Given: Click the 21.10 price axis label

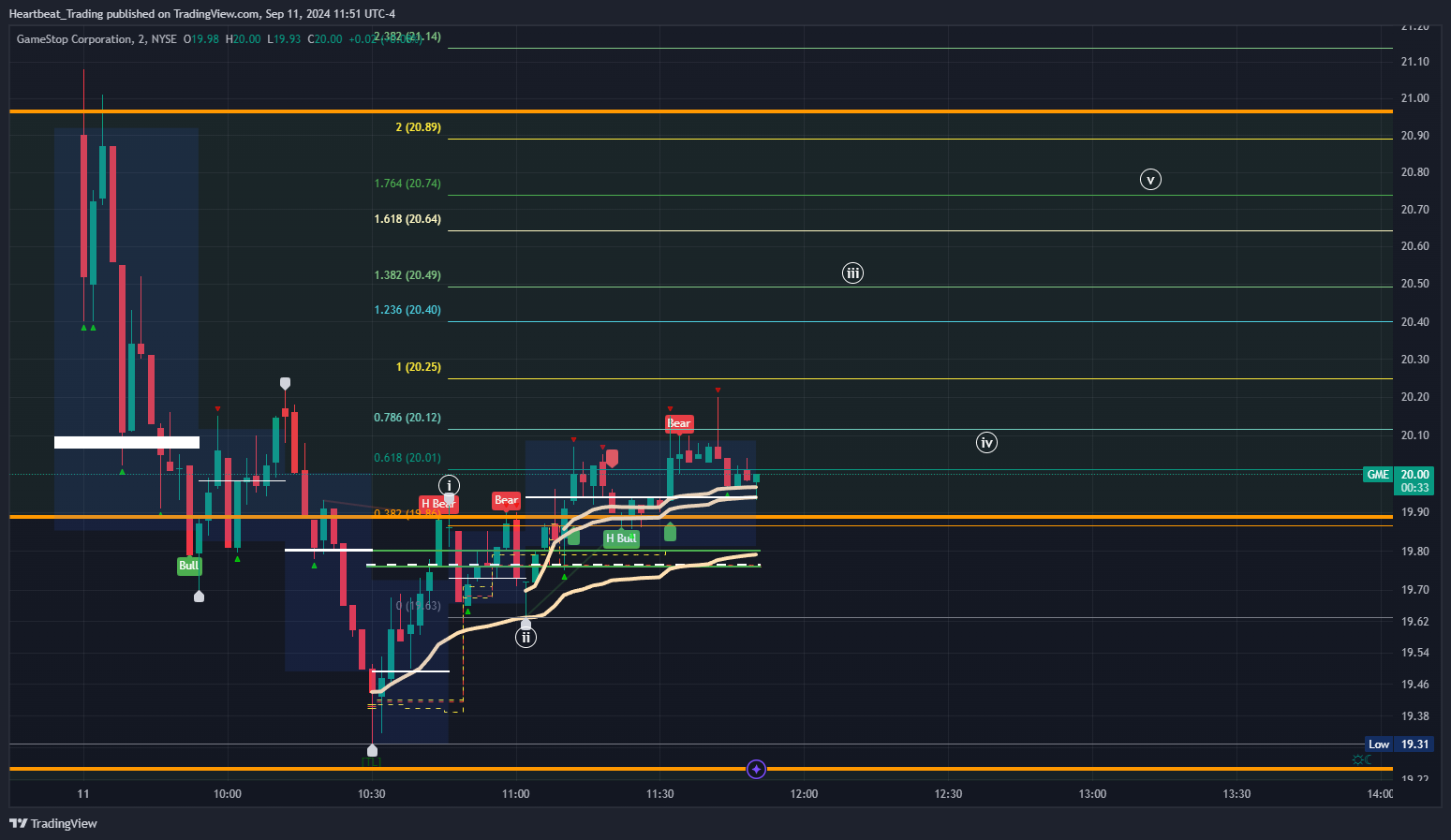Looking at the screenshot, I should click(x=1414, y=62).
